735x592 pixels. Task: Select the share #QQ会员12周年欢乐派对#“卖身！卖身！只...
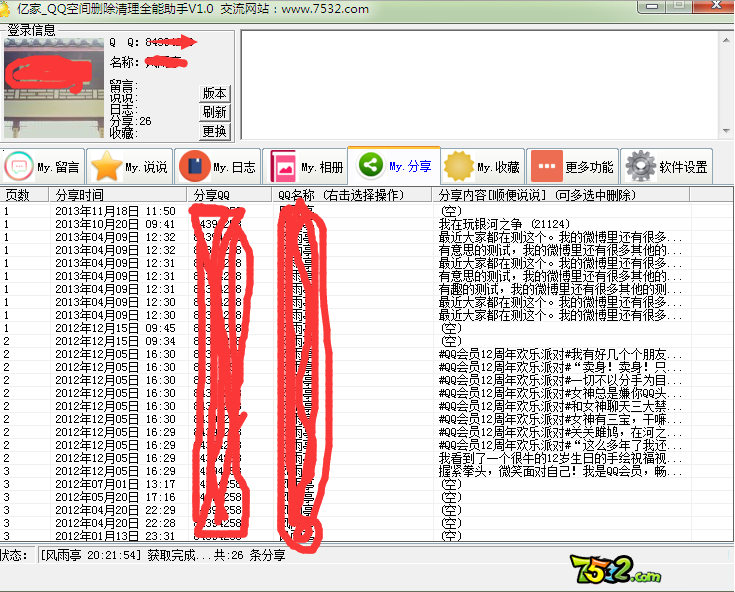click(367, 367)
